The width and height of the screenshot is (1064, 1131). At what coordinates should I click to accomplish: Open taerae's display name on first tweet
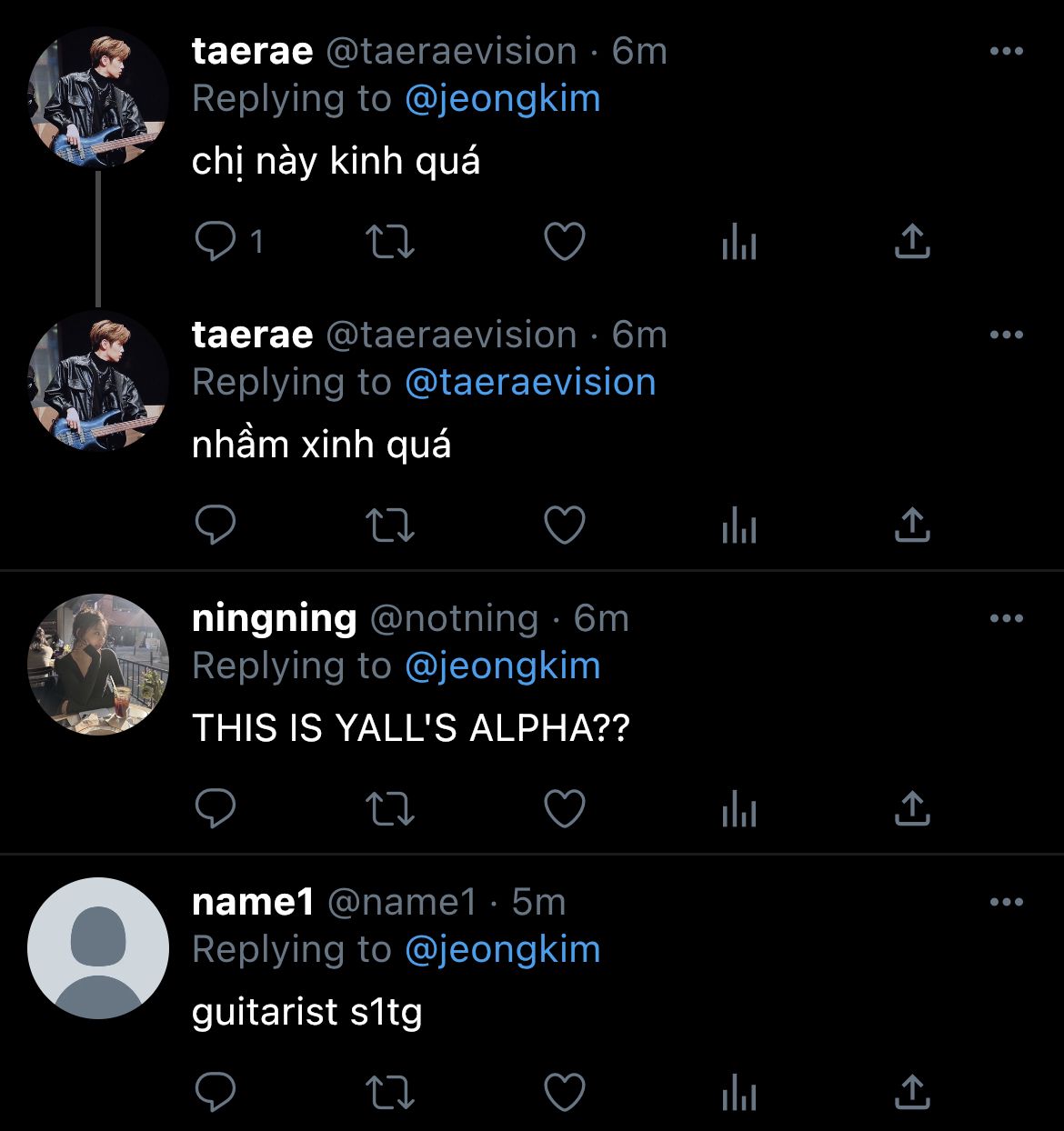coord(252,52)
